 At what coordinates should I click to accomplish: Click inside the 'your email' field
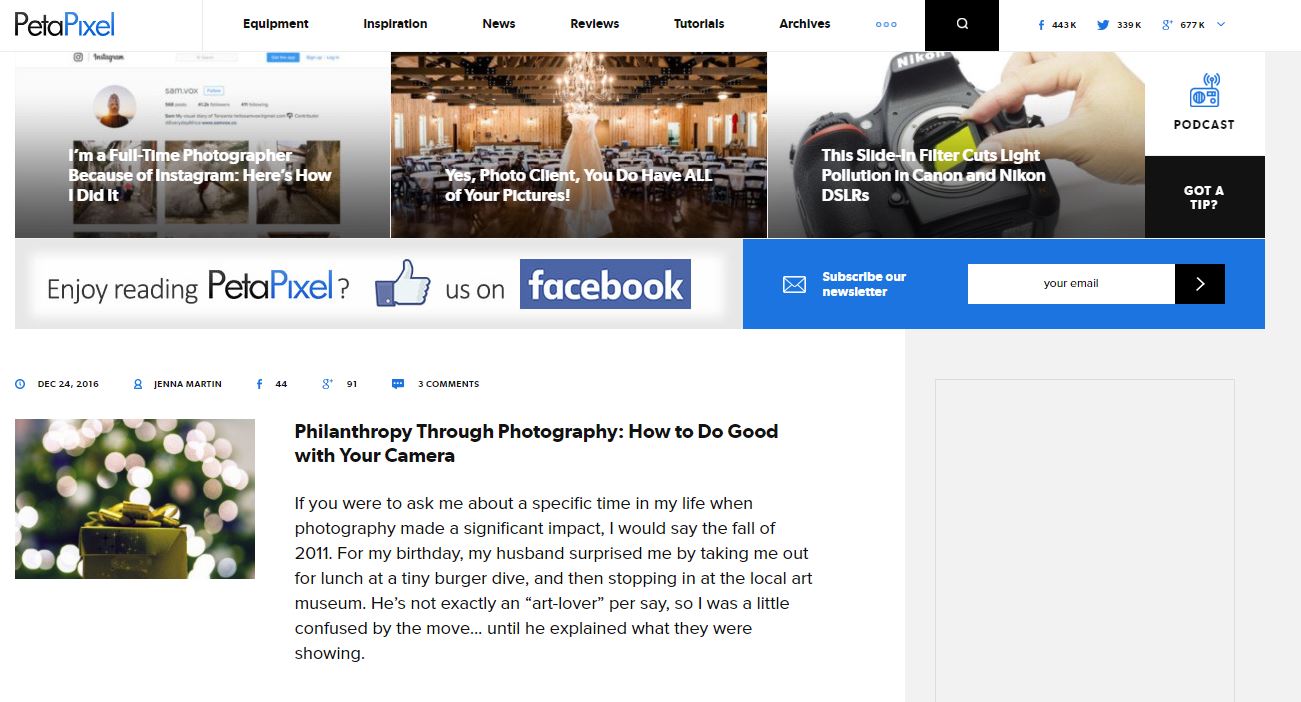1070,283
